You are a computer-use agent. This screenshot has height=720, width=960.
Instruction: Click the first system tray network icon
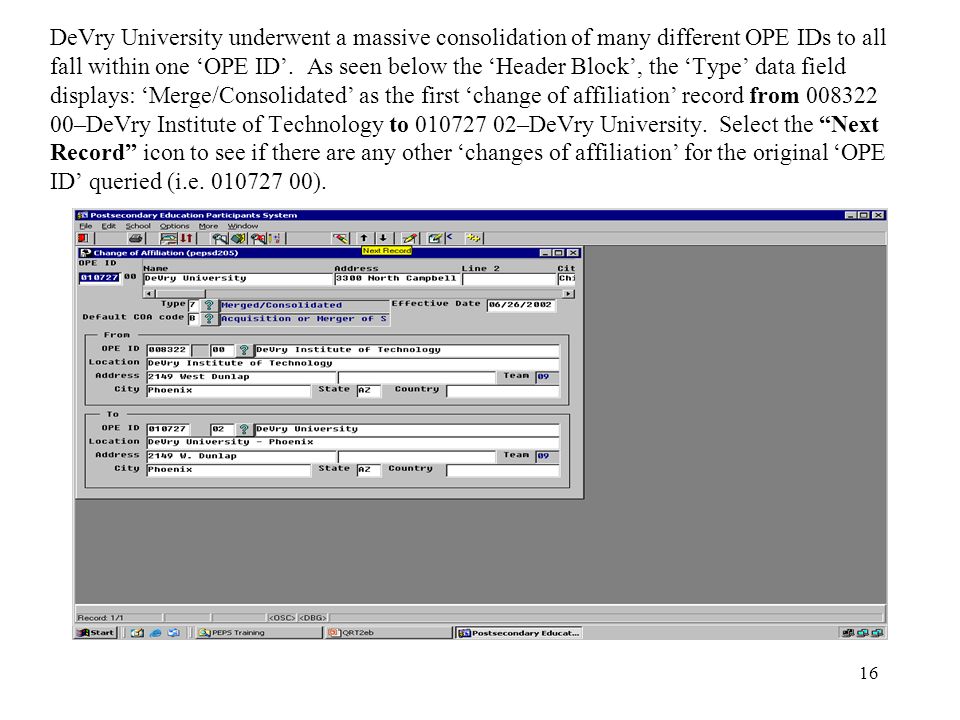click(x=848, y=632)
